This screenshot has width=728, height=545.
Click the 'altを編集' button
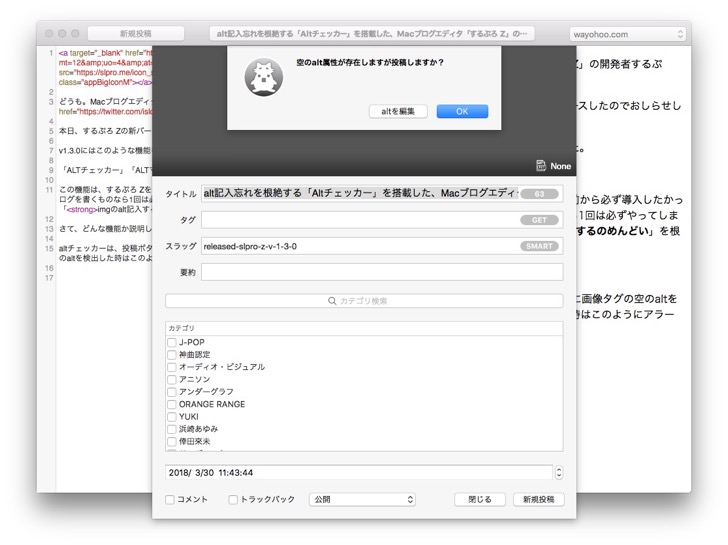(398, 111)
